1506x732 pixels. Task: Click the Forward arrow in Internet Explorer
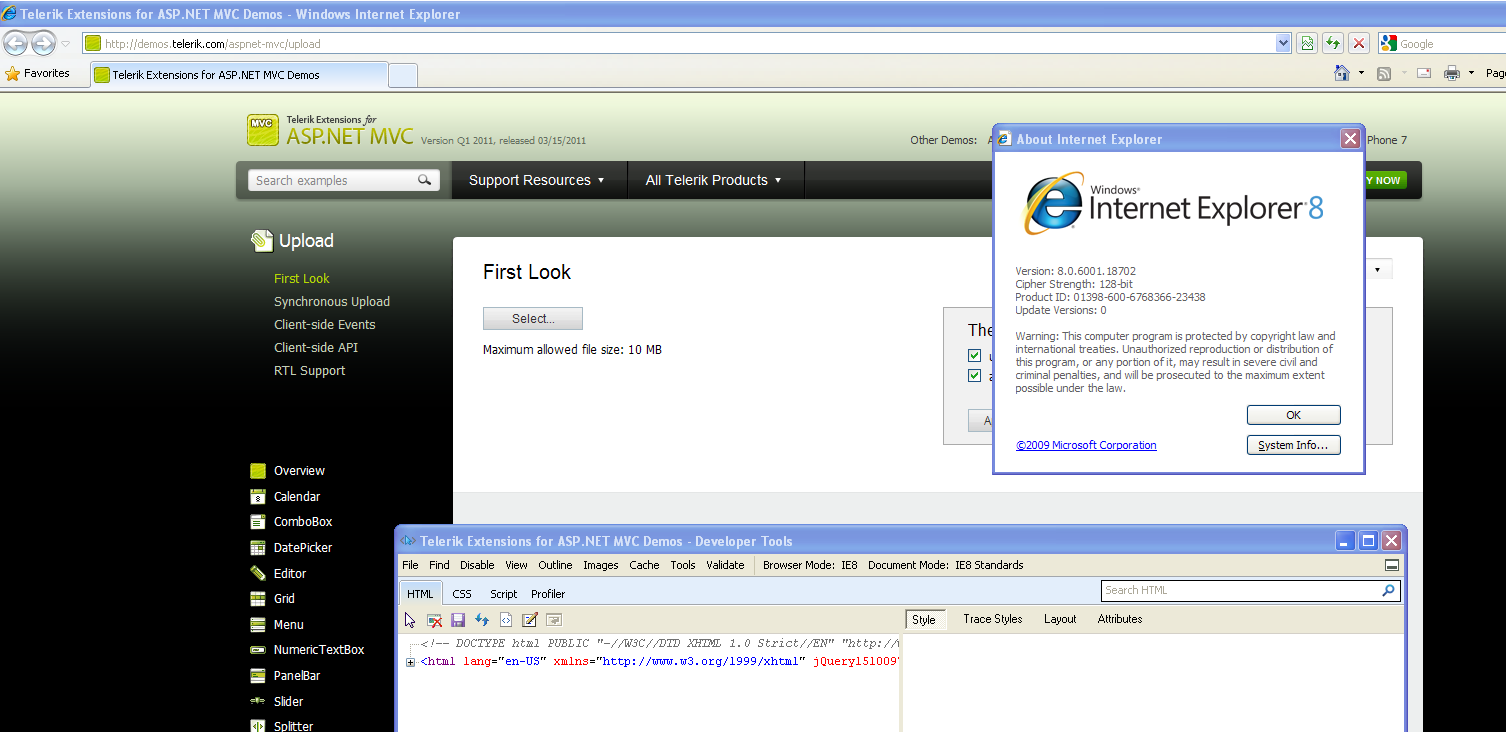(43, 43)
